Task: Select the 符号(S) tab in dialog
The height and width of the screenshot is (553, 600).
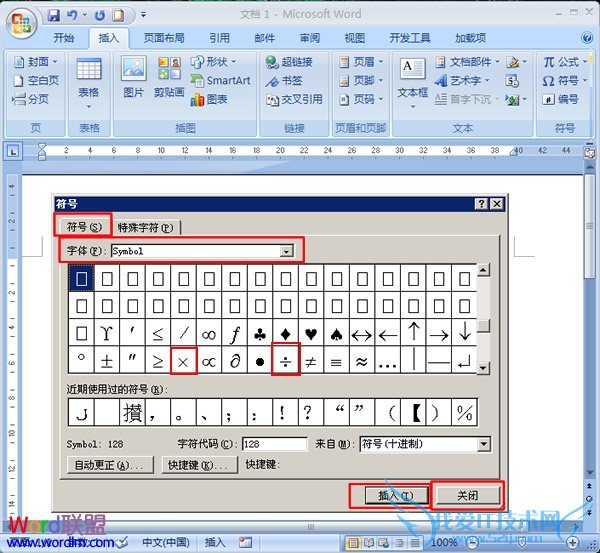Action: point(84,227)
